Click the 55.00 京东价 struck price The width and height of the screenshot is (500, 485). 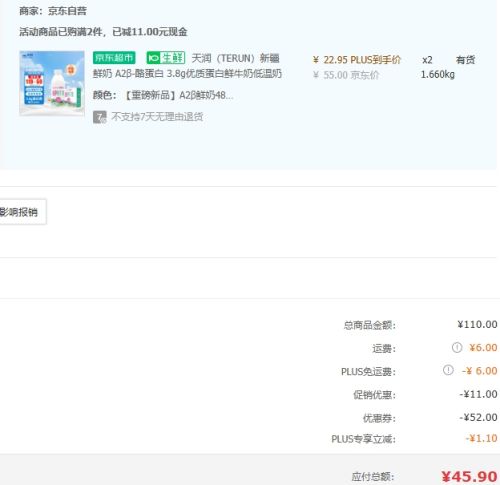pos(346,75)
